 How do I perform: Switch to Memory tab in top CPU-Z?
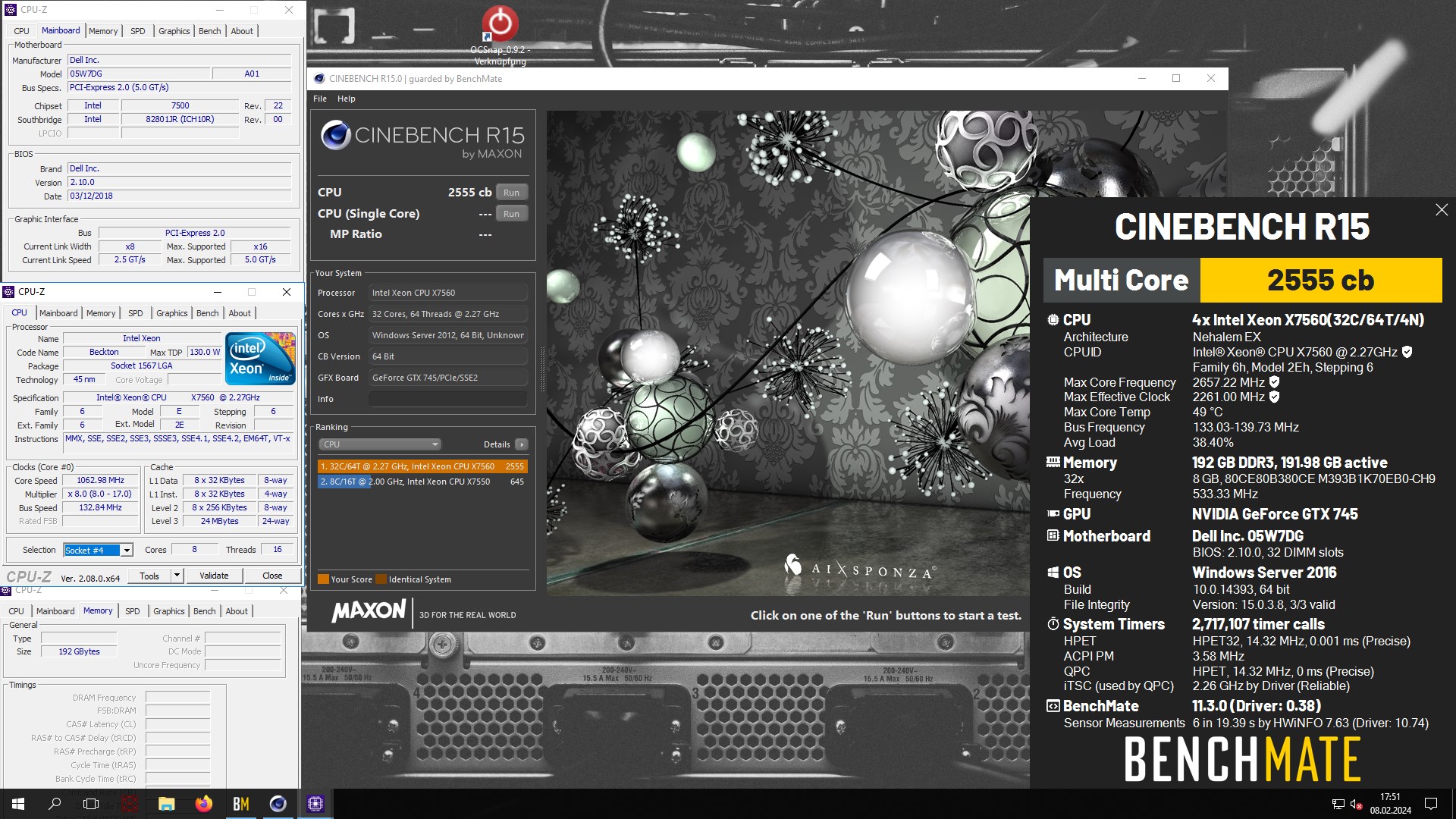point(103,31)
